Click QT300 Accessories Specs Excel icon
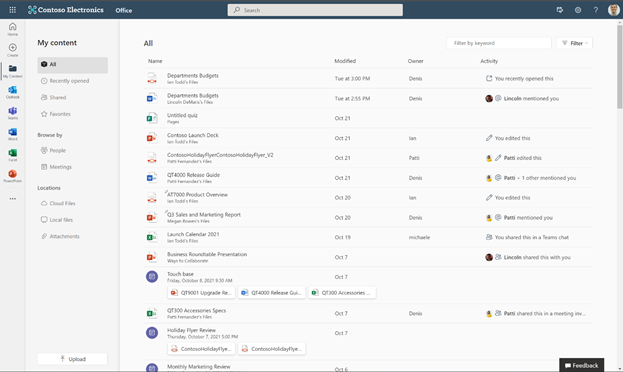The width and height of the screenshot is (623, 372). (151, 313)
